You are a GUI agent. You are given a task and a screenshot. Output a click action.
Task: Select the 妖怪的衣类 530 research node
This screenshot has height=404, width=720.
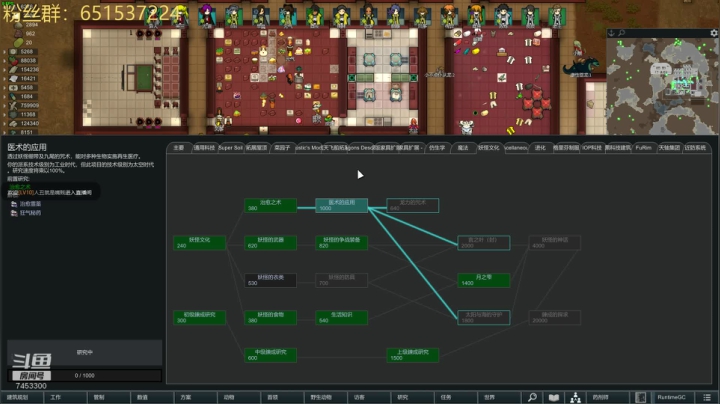pos(270,280)
